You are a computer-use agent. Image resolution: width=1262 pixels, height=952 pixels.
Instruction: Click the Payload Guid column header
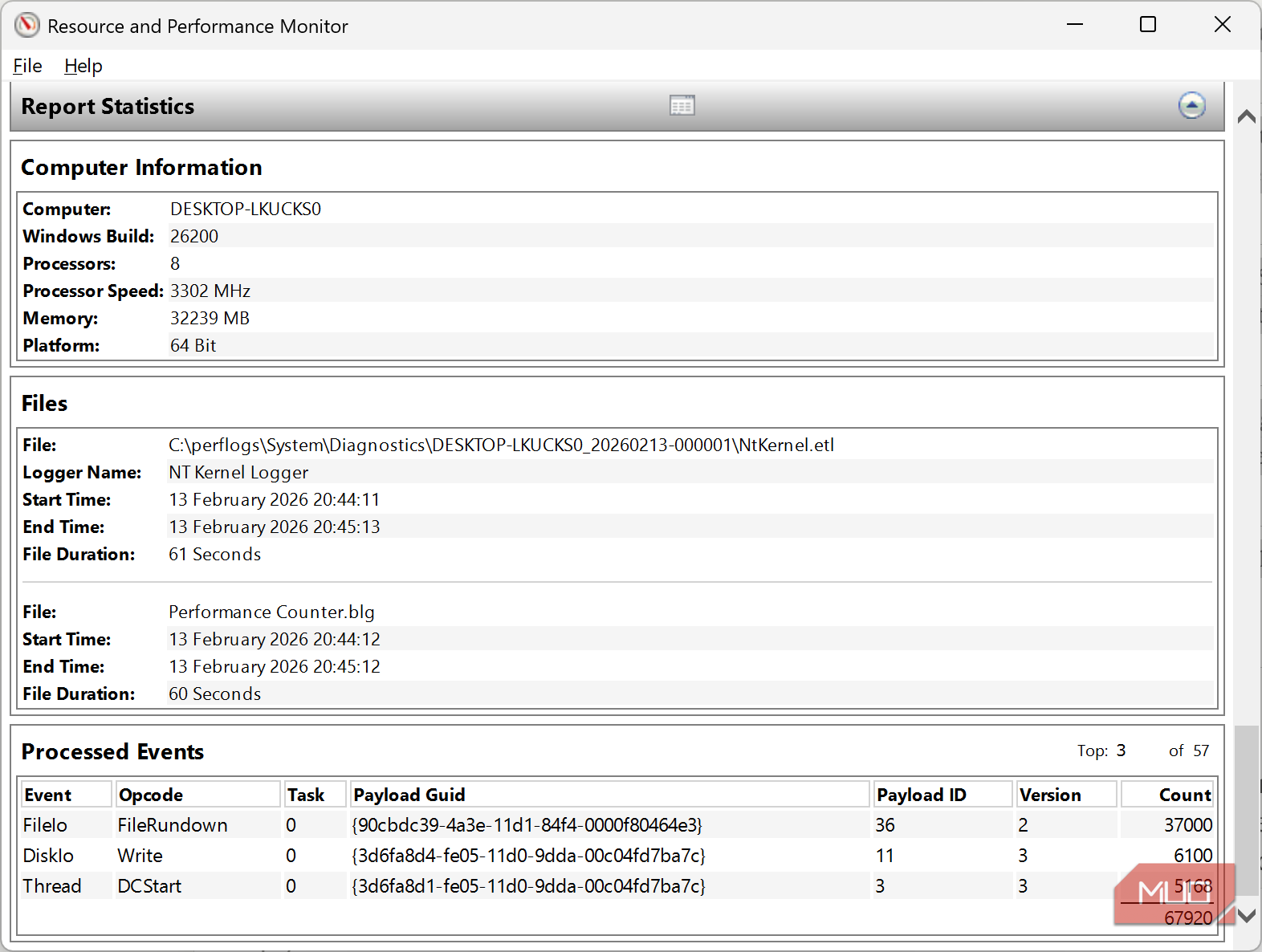point(609,795)
